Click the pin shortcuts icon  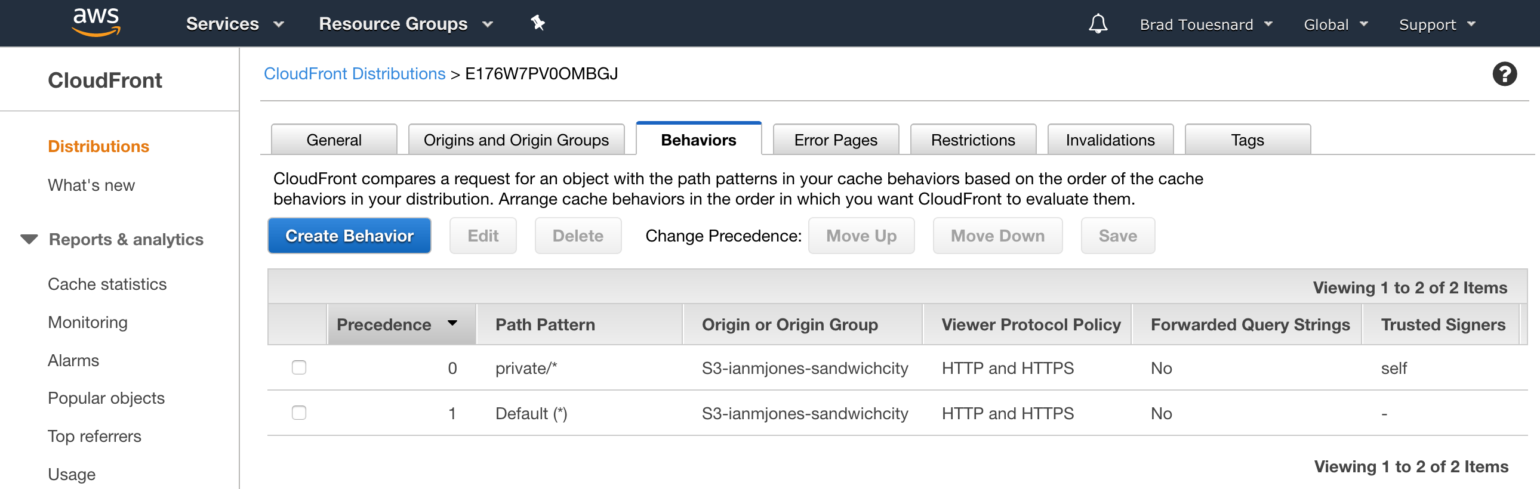(x=538, y=23)
